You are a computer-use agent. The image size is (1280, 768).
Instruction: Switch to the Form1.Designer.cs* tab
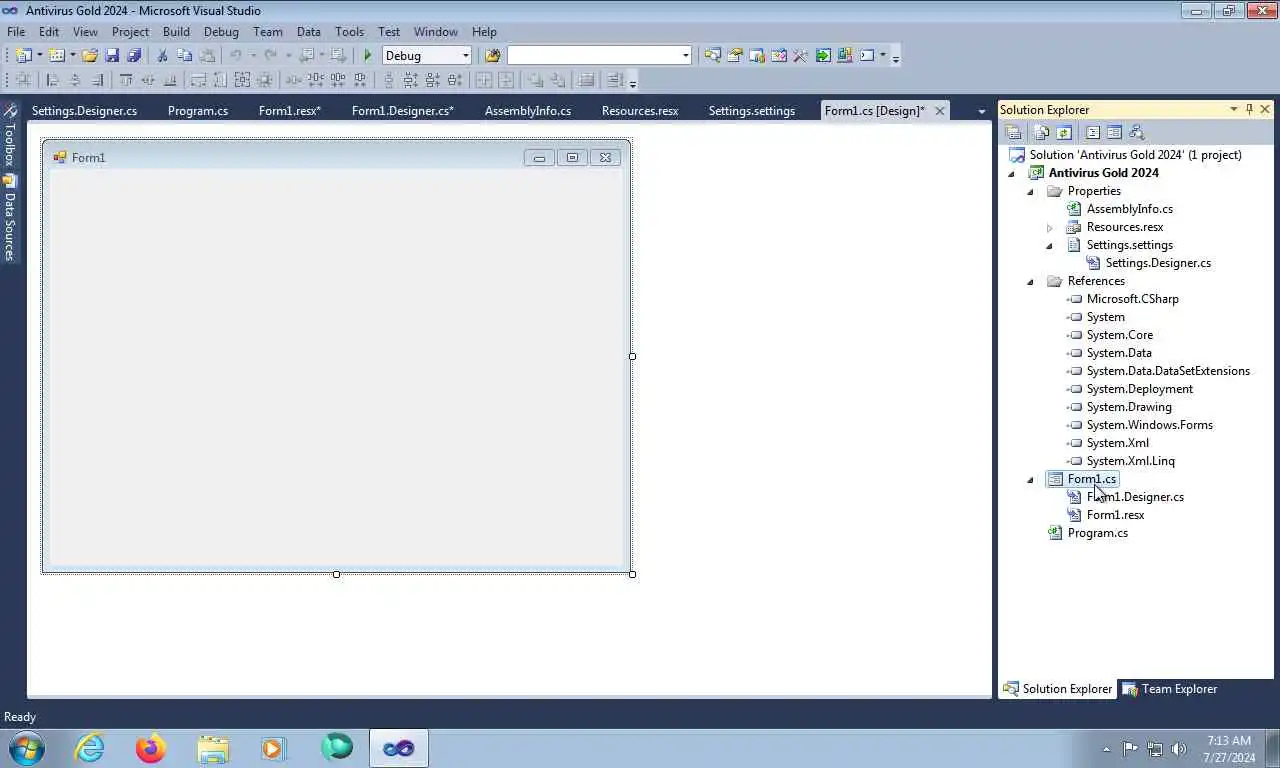(x=402, y=111)
